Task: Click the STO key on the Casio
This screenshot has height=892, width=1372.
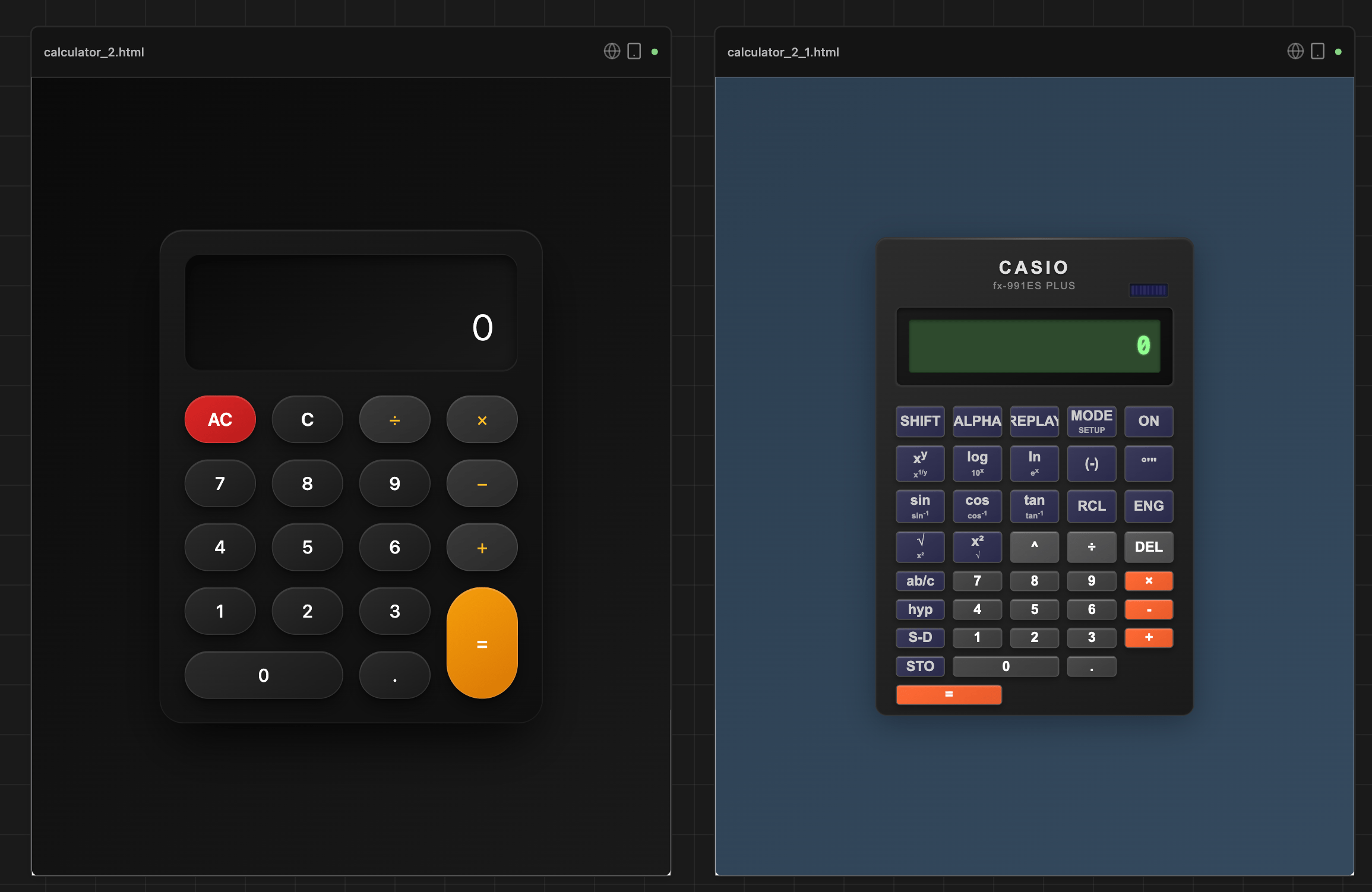Action: tap(920, 666)
